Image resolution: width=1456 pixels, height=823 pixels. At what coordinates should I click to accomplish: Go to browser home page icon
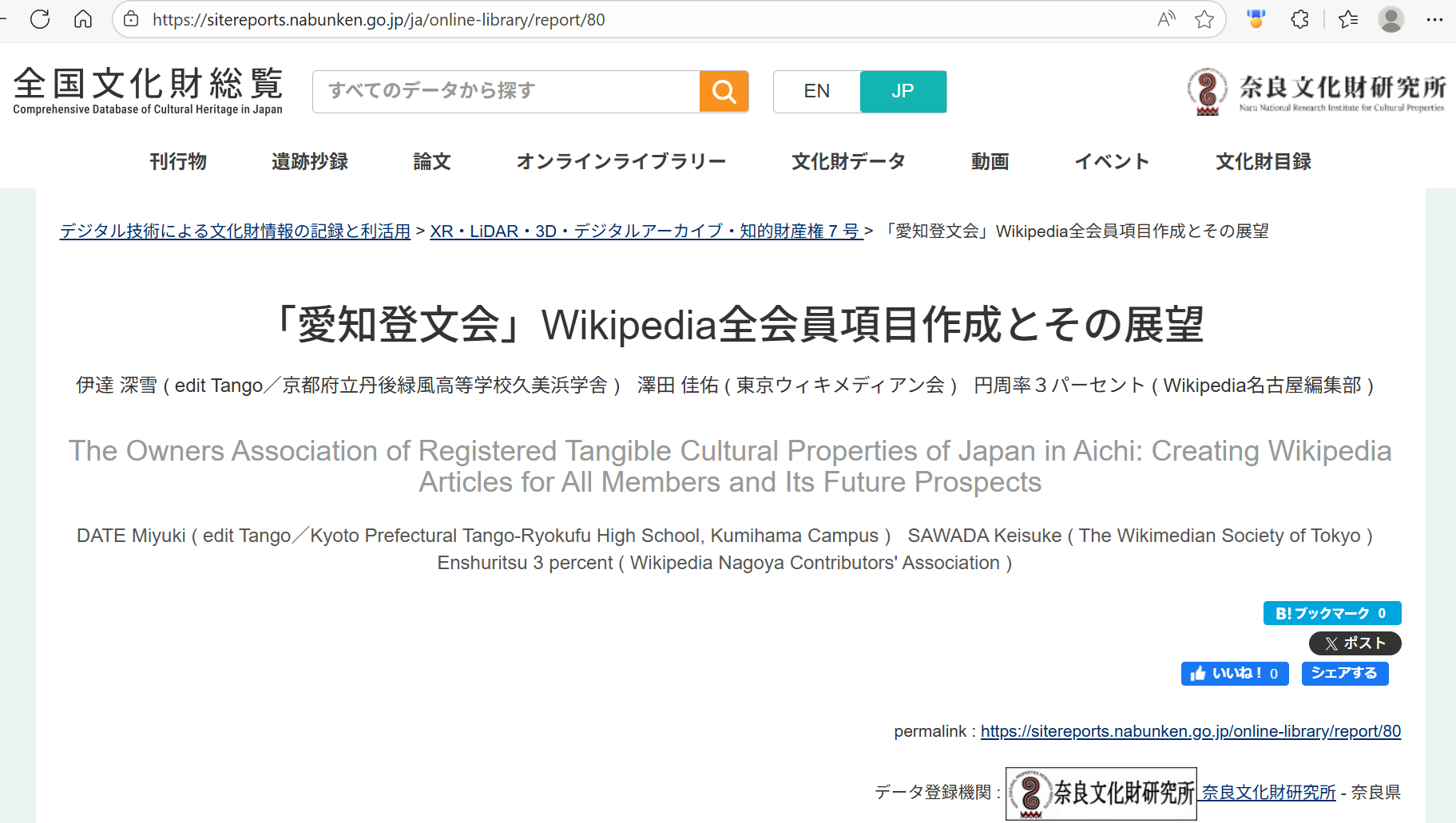pyautogui.click(x=83, y=19)
